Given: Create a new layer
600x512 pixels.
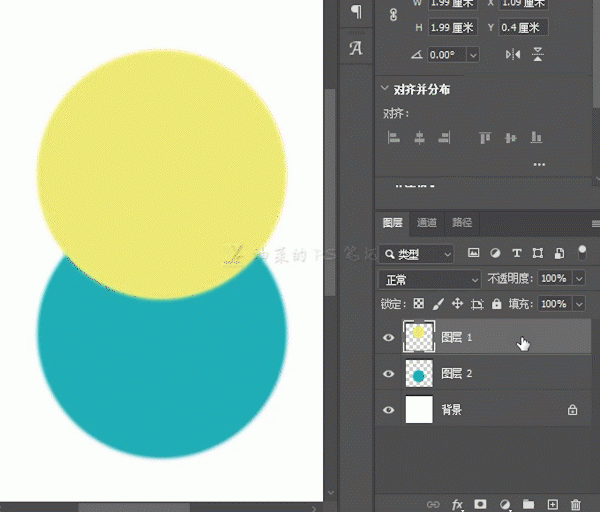Looking at the screenshot, I should click(x=552, y=504).
